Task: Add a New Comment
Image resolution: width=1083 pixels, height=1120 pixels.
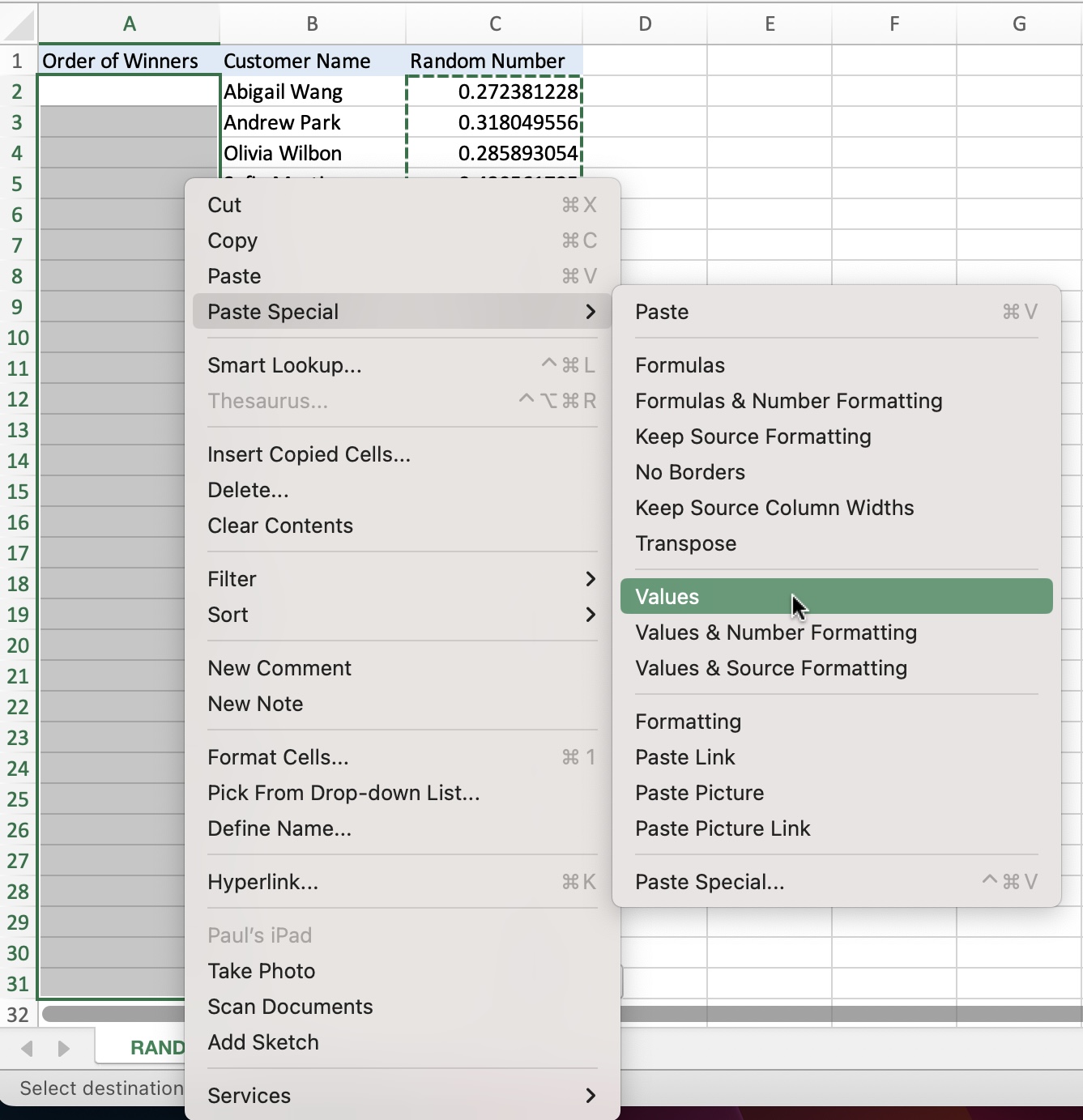Action: point(403,668)
